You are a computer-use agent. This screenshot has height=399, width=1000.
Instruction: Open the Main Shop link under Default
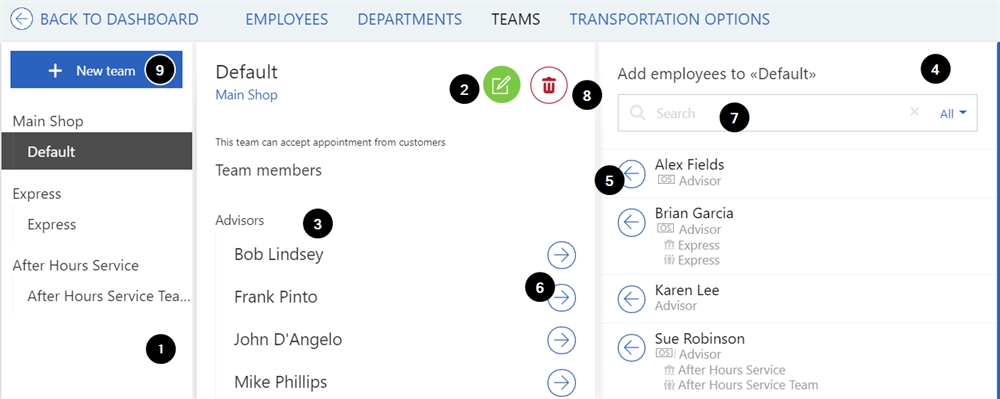pyautogui.click(x=246, y=95)
